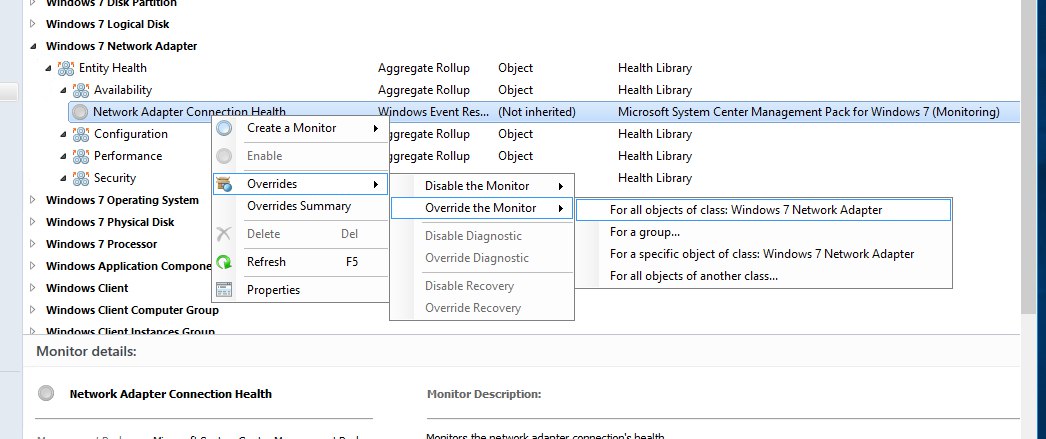This screenshot has height=439, width=1046.
Task: Select the Windows 7 Network Adapter row
Action: point(121,46)
